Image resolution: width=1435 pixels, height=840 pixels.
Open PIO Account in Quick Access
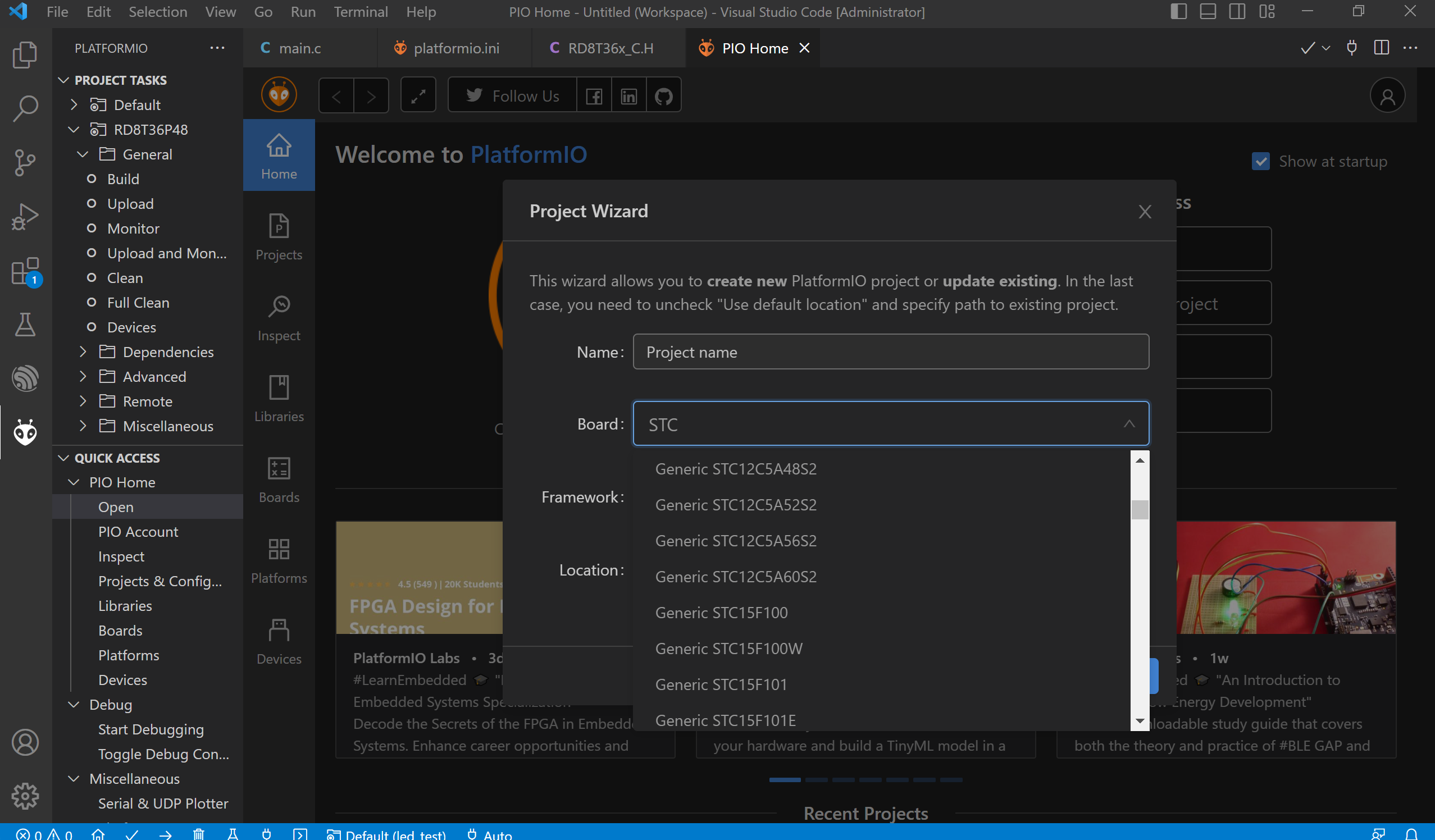click(x=138, y=532)
